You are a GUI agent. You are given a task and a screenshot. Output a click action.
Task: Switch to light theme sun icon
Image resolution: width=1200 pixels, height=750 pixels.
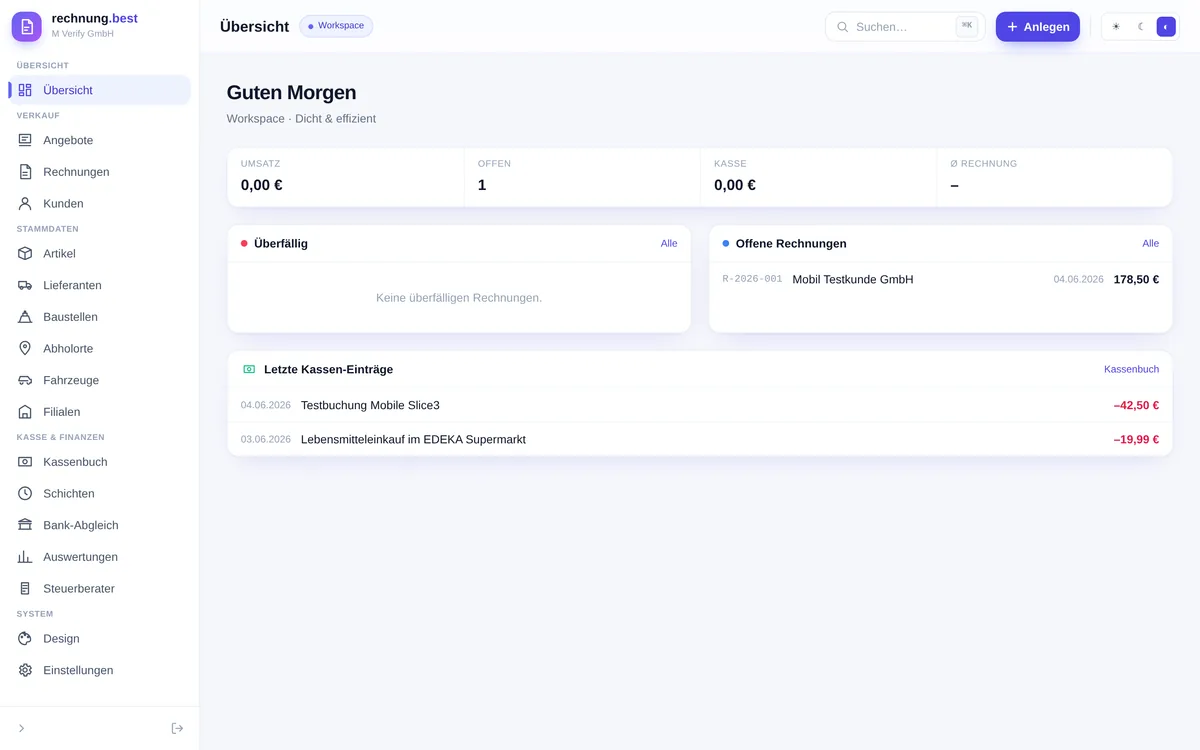coord(1116,27)
